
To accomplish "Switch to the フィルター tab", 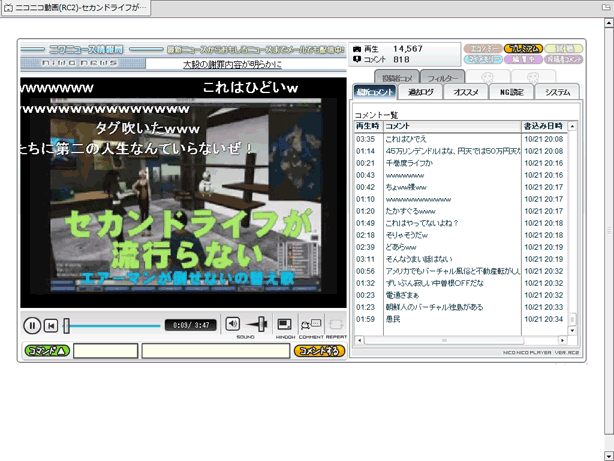I will click(442, 78).
